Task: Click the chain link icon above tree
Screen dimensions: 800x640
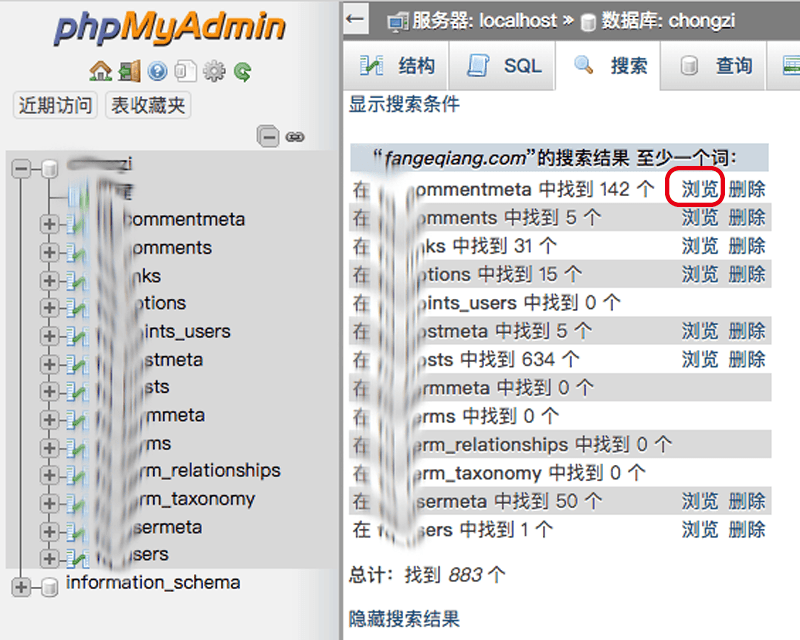Action: (x=295, y=137)
